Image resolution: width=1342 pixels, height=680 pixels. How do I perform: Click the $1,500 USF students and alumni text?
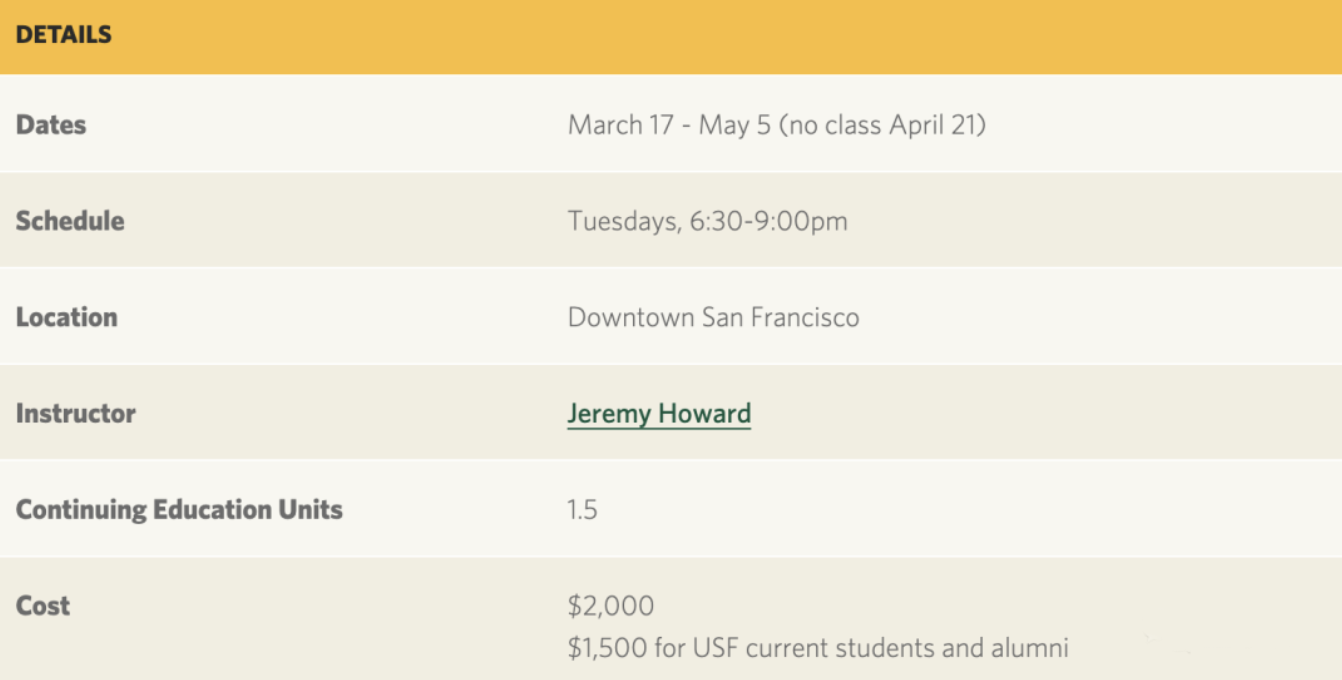[x=818, y=648]
